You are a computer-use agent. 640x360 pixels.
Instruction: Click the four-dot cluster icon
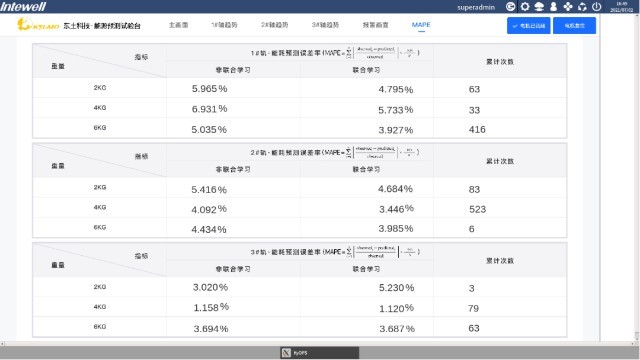568,7
